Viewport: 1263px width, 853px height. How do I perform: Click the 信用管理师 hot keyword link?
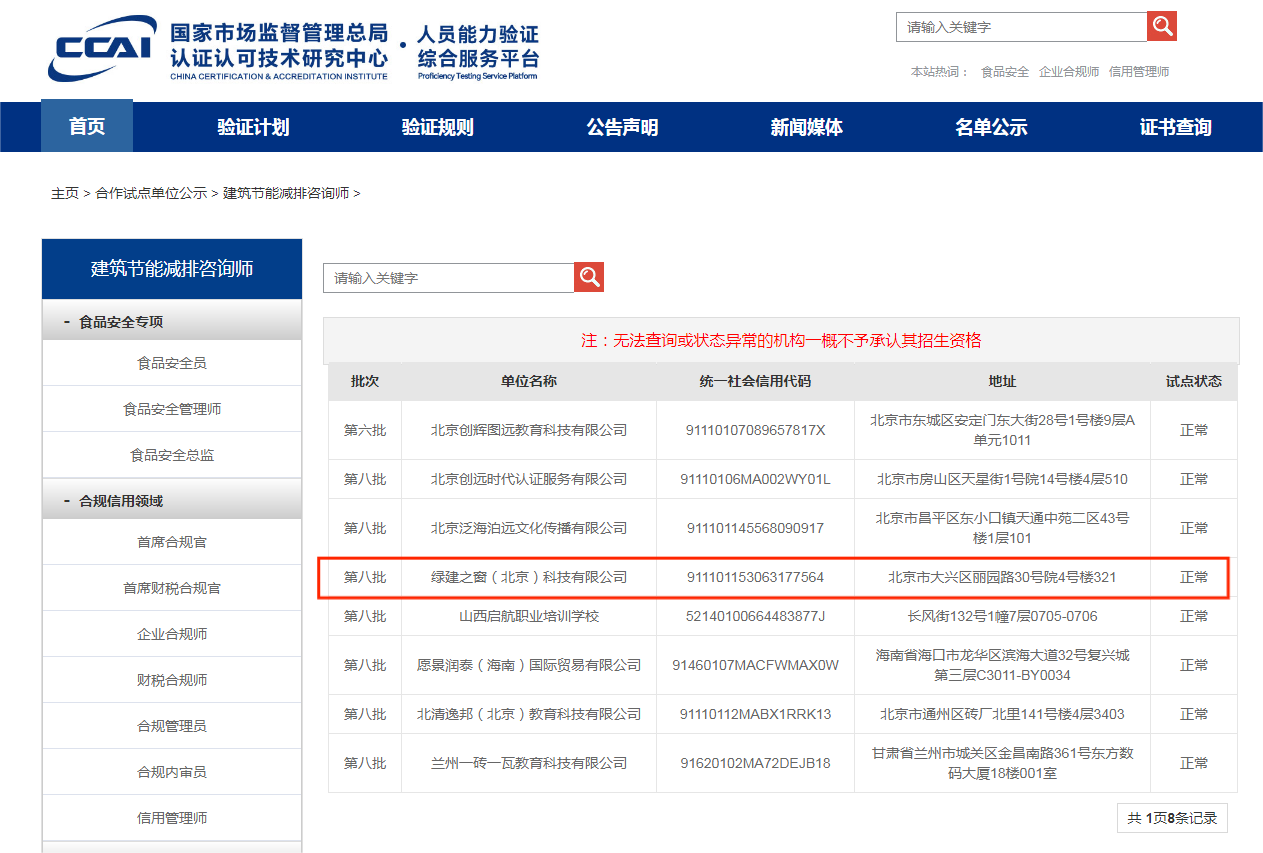[1139, 72]
